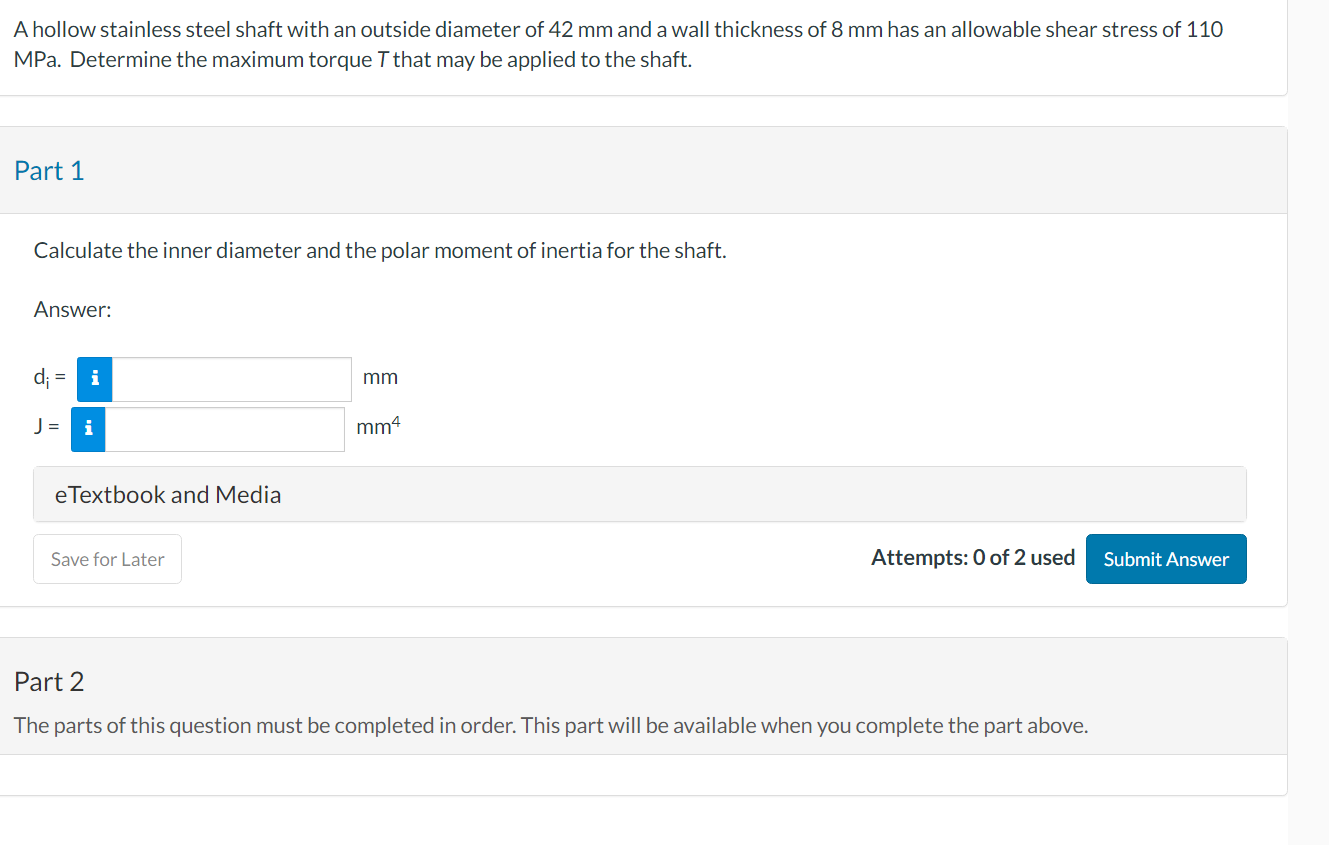Click the mm unit label after d_i
Image resolution: width=1329 pixels, height=845 pixels.
[x=380, y=378]
